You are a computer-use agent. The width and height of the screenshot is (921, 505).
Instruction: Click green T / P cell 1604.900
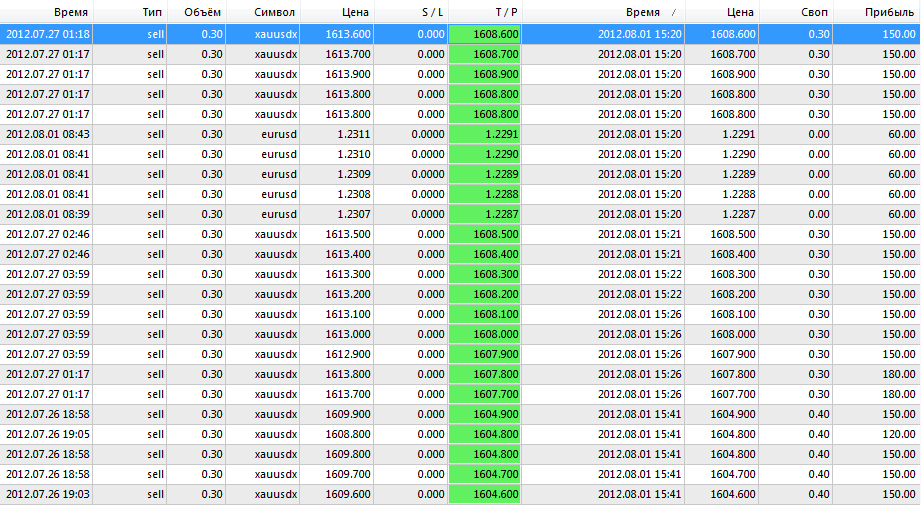pyautogui.click(x=485, y=414)
